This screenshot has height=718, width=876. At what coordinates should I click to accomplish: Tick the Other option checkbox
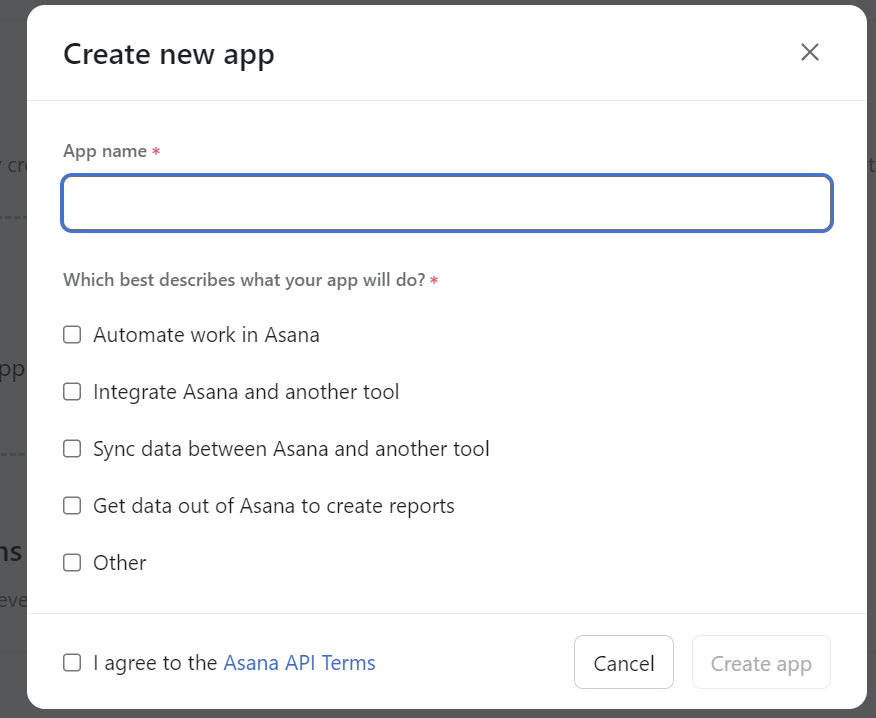tap(72, 563)
